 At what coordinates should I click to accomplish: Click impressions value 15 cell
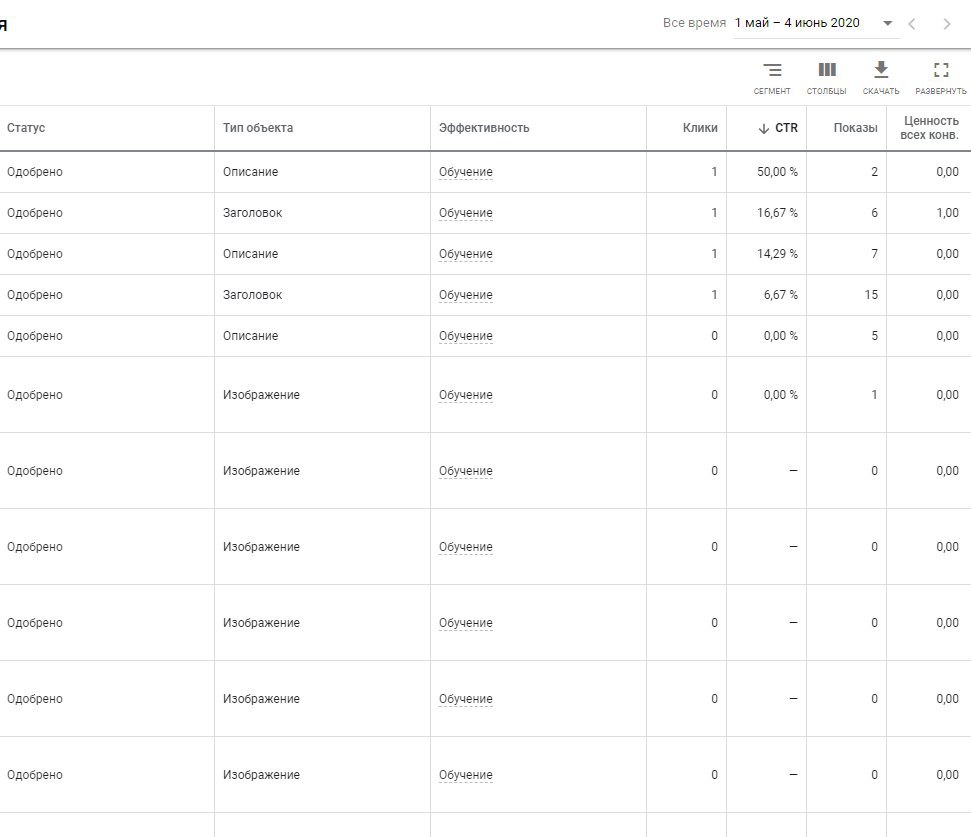pyautogui.click(x=871, y=295)
